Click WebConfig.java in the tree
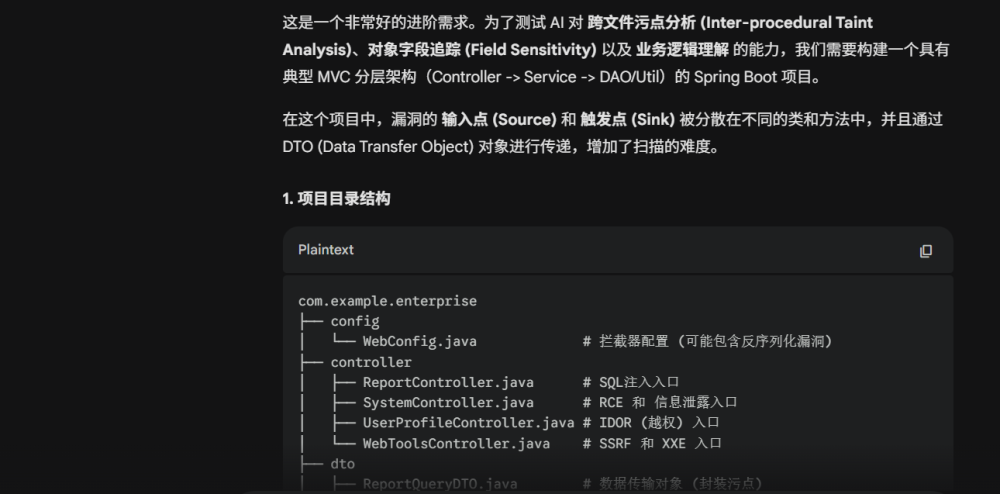This screenshot has height=494, width=1000. tap(419, 342)
